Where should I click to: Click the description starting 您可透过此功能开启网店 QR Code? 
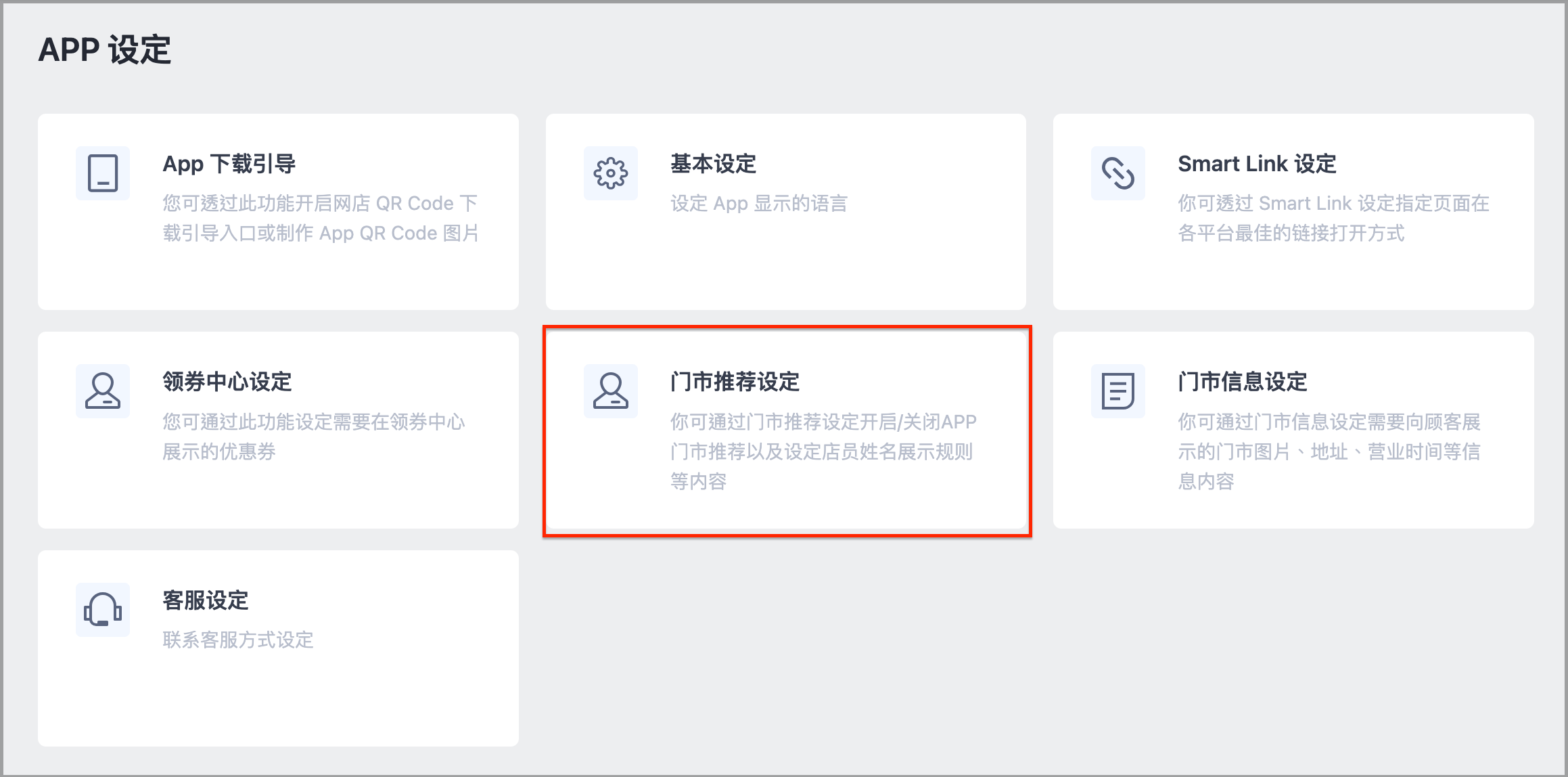pyautogui.click(x=321, y=218)
